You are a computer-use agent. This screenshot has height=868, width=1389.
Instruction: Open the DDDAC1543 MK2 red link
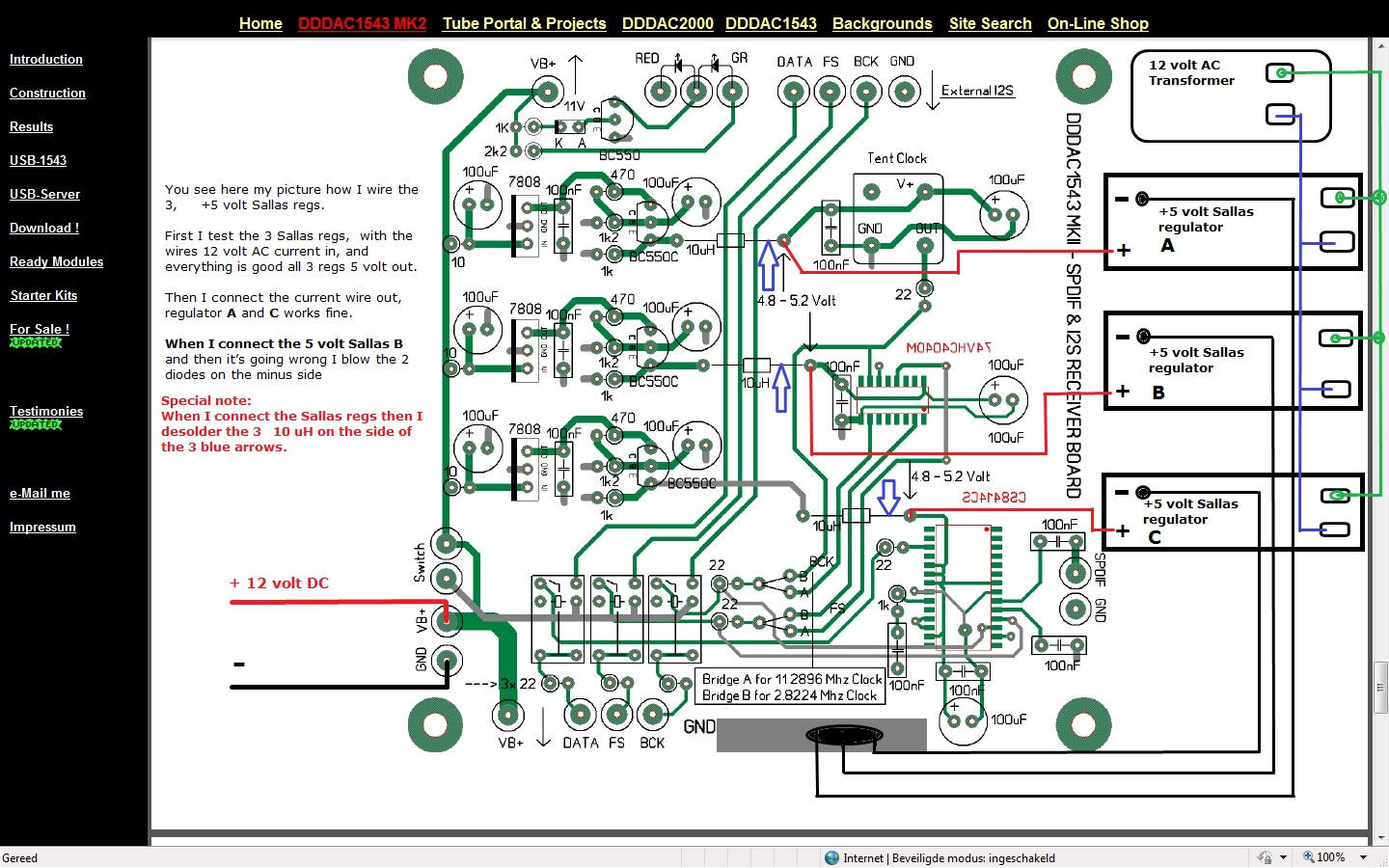(362, 23)
